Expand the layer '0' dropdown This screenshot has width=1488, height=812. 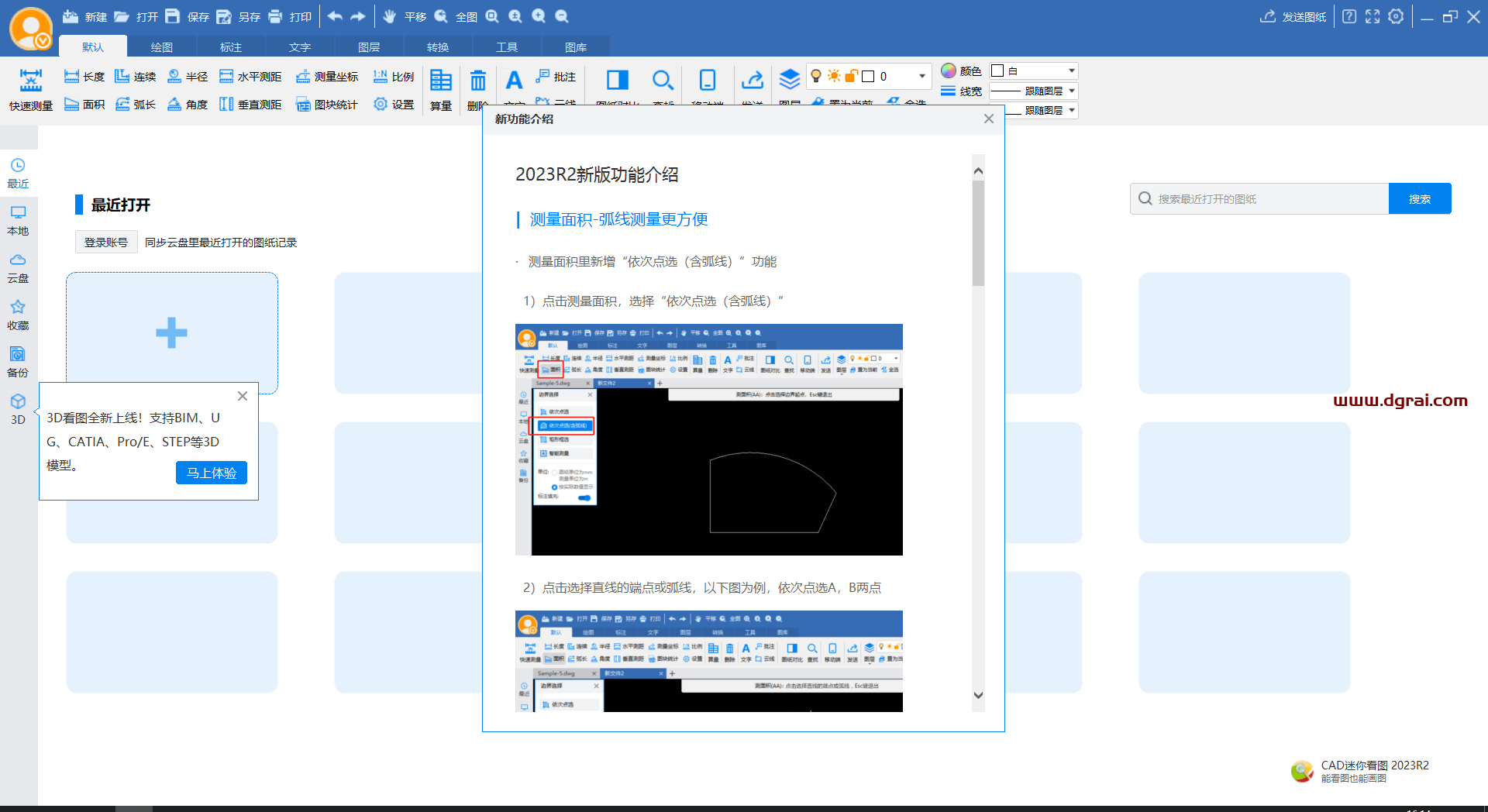(922, 76)
